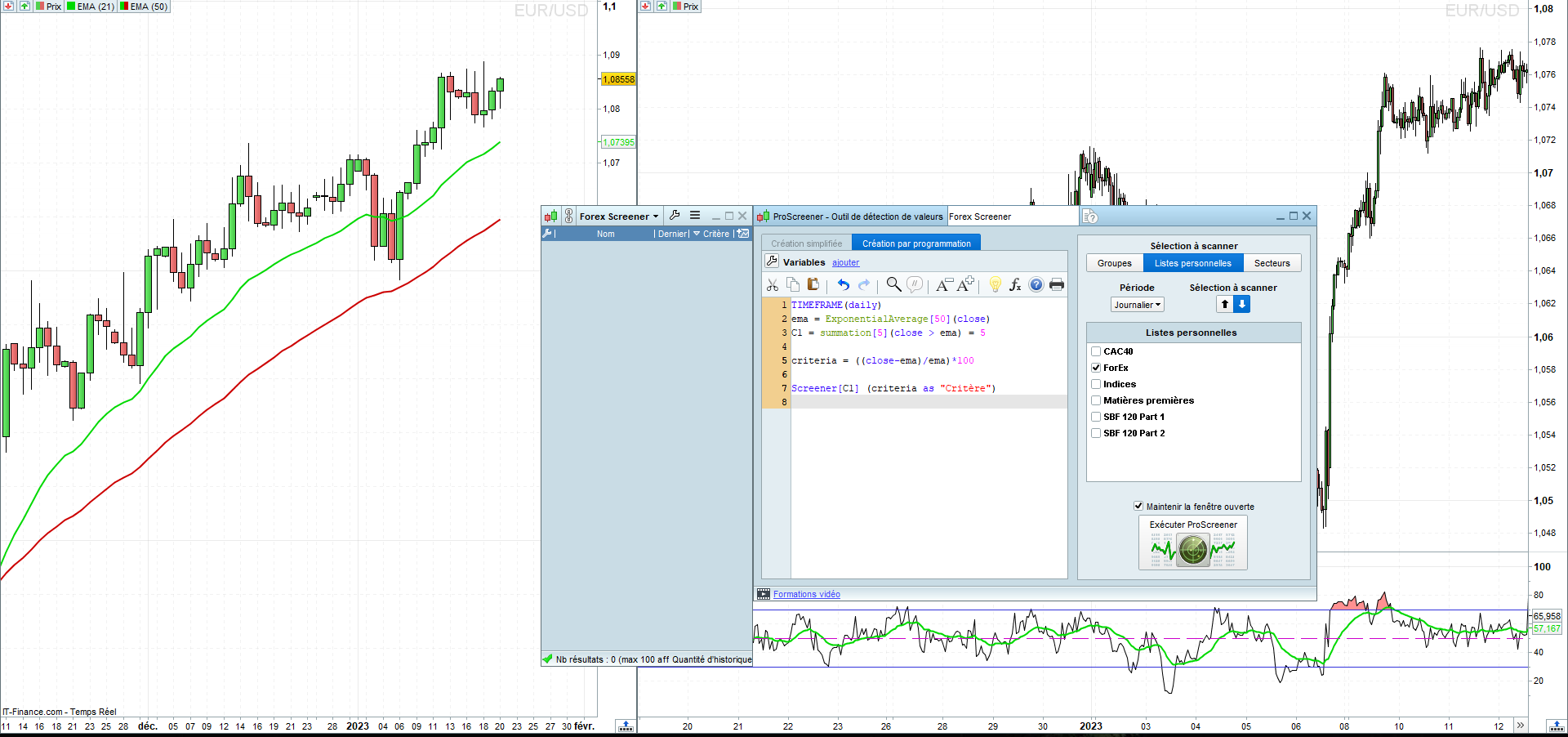Switch to the Secteurs tab
The image size is (1568, 737).
click(1272, 263)
